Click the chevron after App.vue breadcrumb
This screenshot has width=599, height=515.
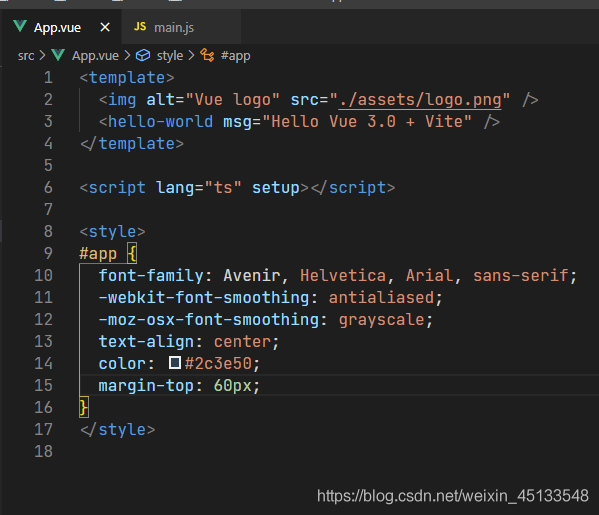click(x=127, y=56)
